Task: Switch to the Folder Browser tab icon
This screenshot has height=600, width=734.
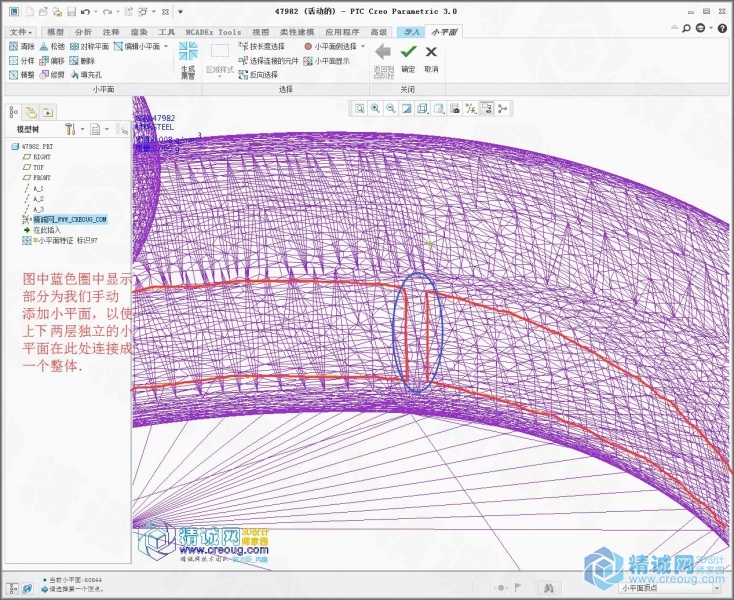Action: (31, 112)
